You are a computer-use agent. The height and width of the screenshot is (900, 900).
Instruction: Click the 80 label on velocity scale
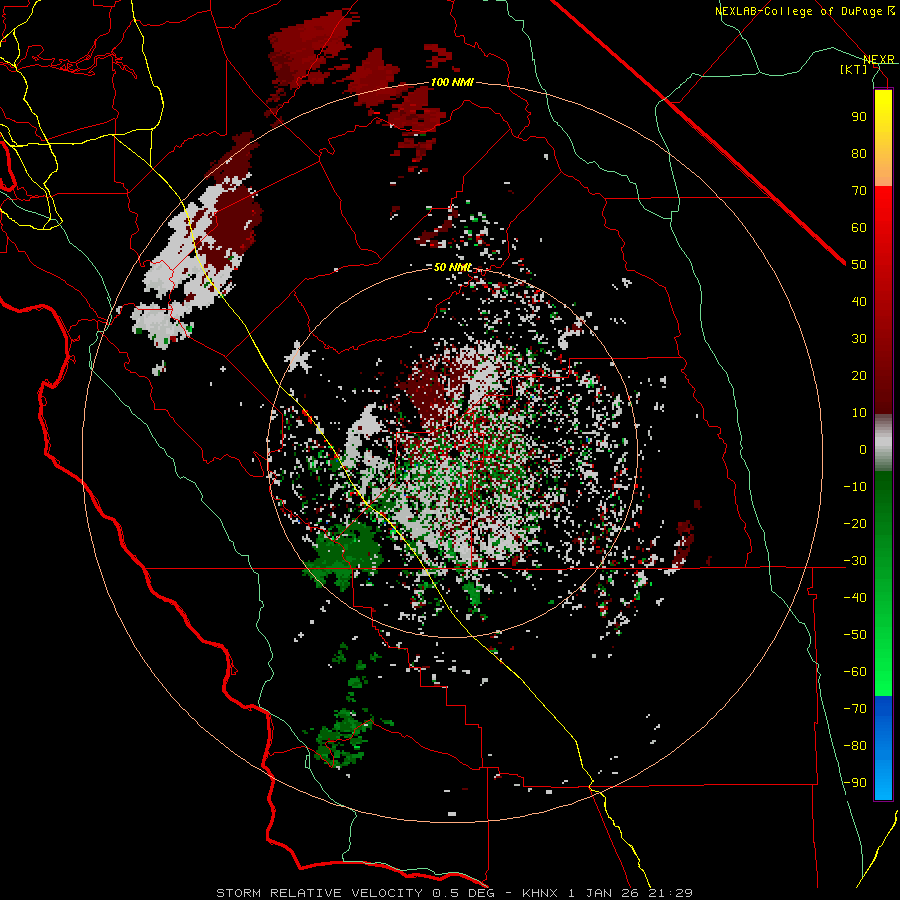859,153
